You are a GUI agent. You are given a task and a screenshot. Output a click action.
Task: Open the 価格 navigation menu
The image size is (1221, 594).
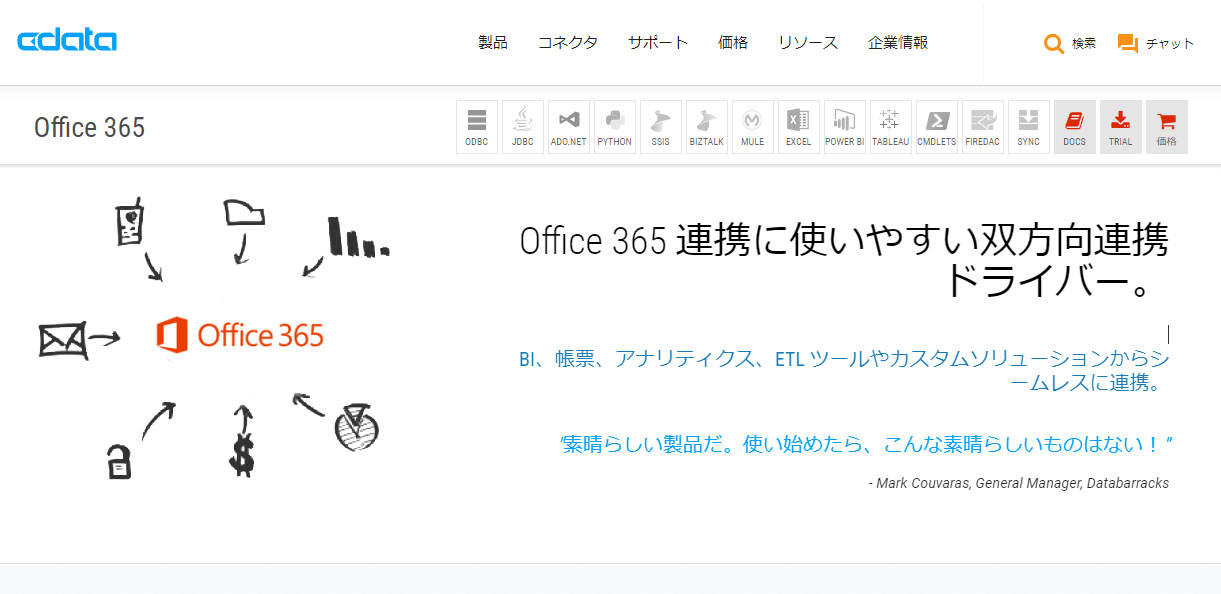[733, 42]
